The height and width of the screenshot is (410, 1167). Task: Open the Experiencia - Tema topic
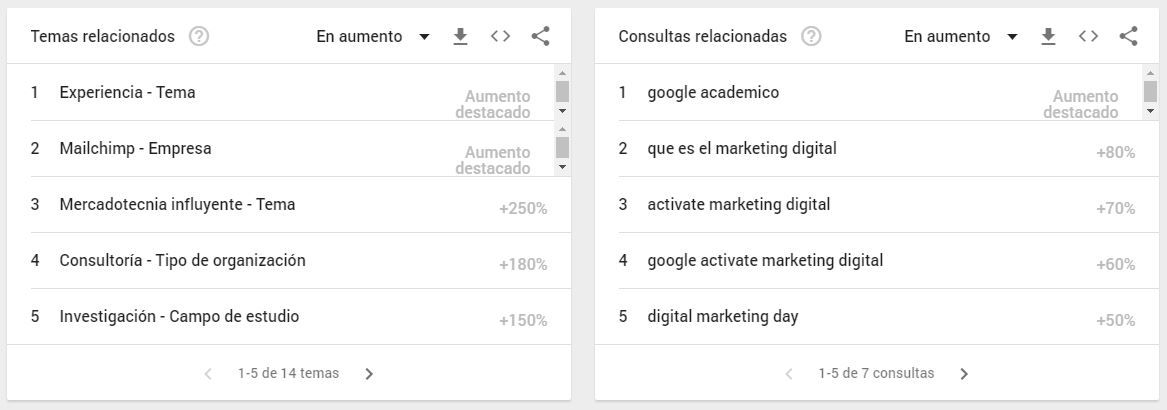[x=127, y=93]
